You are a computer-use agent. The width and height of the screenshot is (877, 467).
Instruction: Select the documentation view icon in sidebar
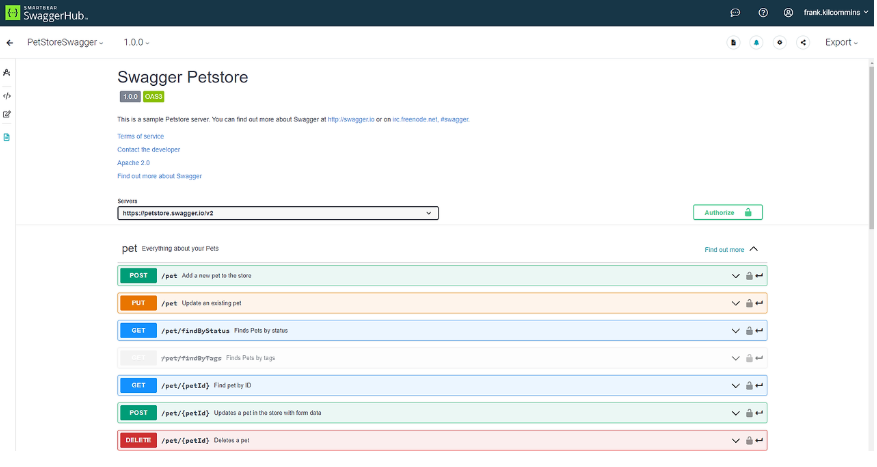tap(7, 137)
